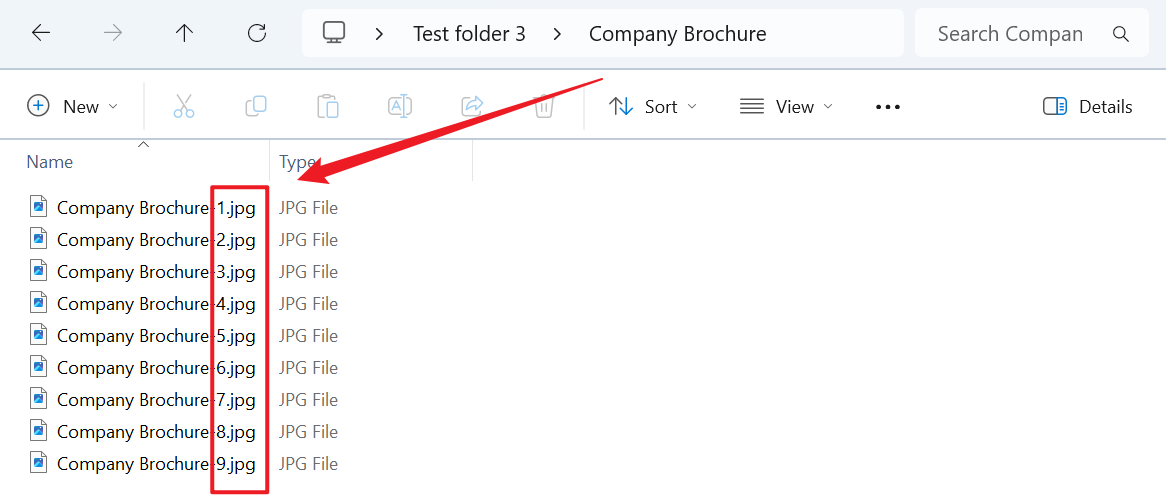The image size is (1166, 503).
Task: Refresh the current folder view
Action: click(257, 33)
